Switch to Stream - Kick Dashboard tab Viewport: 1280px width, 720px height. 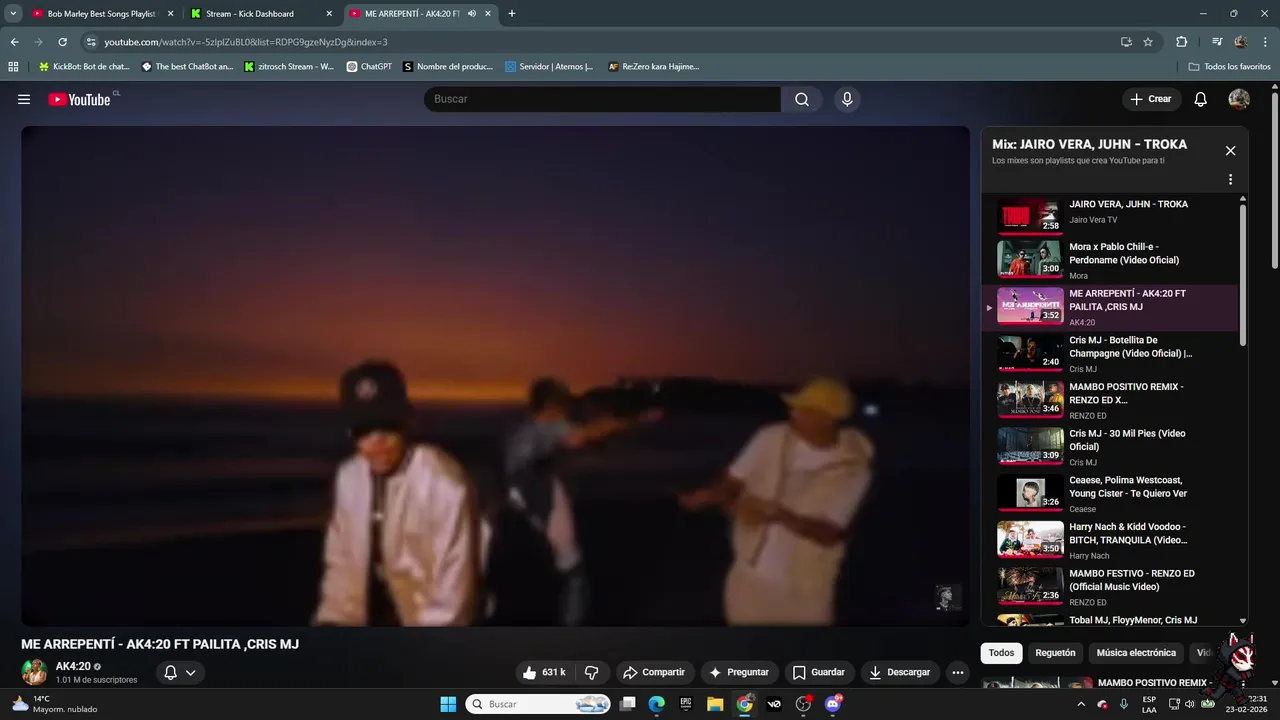pos(262,14)
